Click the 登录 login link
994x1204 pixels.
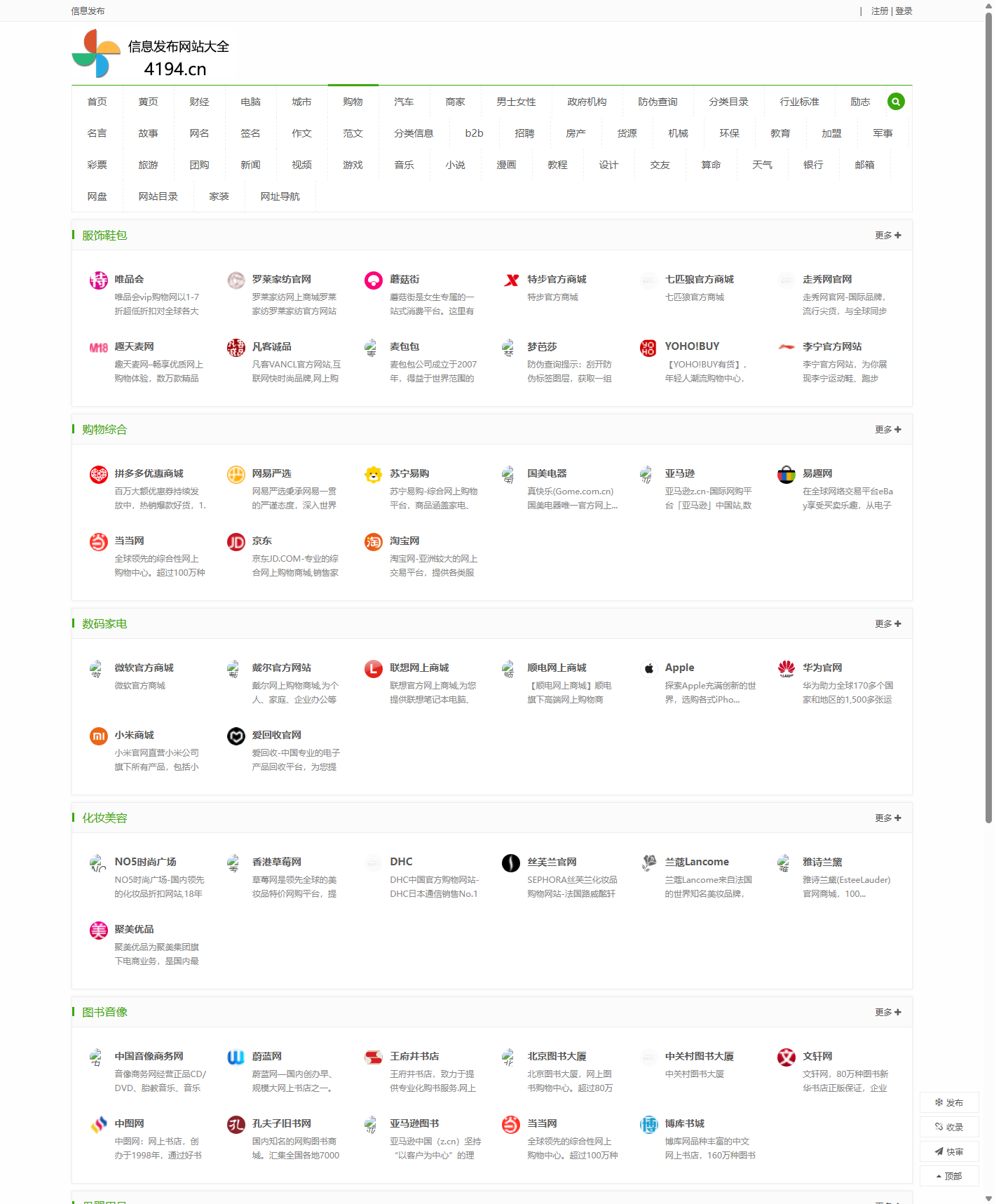[x=904, y=11]
